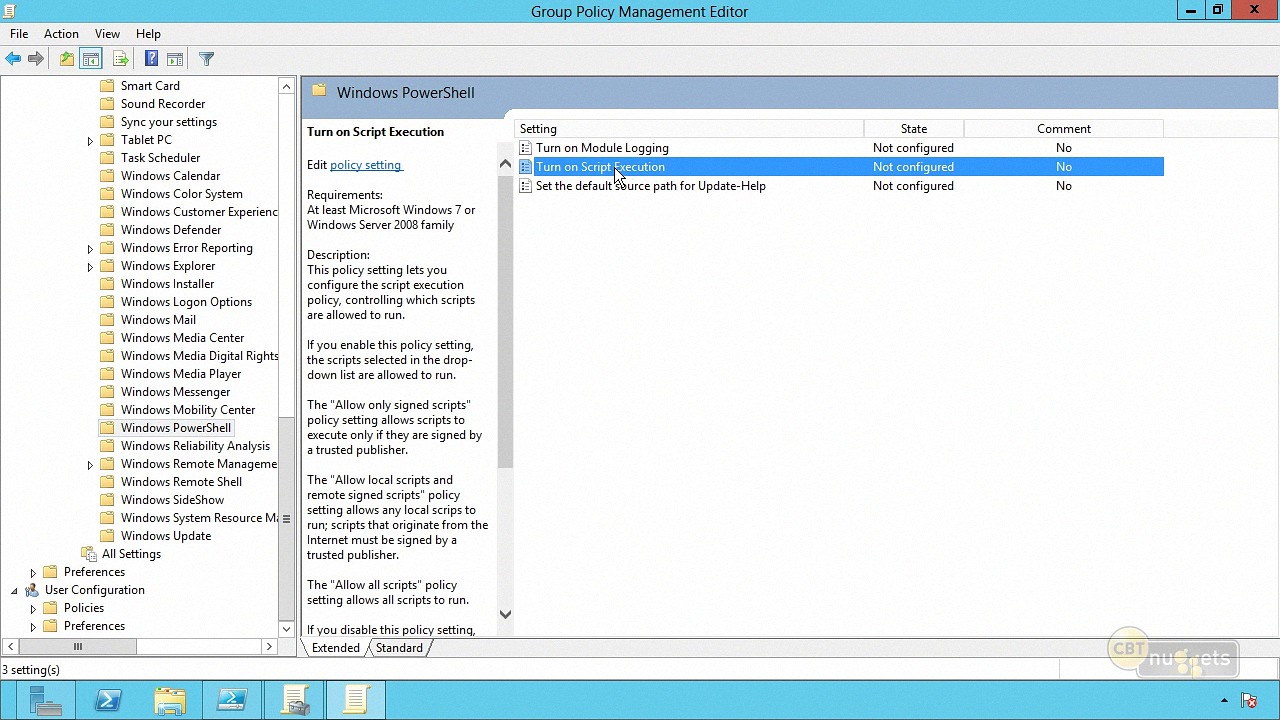
Task: Select Turn on Module Logging setting
Action: point(602,148)
